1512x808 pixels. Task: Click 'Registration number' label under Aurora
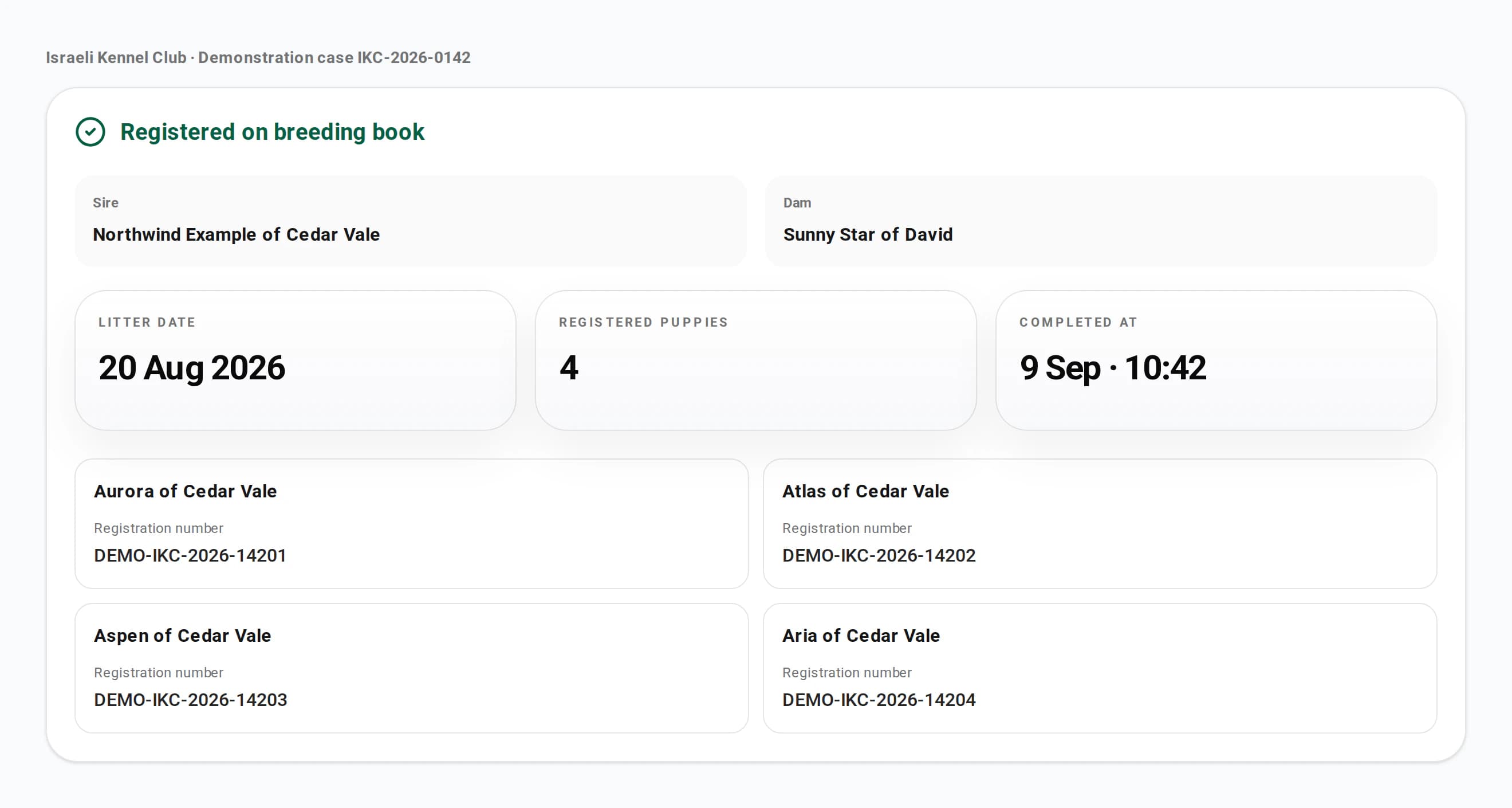point(159,528)
